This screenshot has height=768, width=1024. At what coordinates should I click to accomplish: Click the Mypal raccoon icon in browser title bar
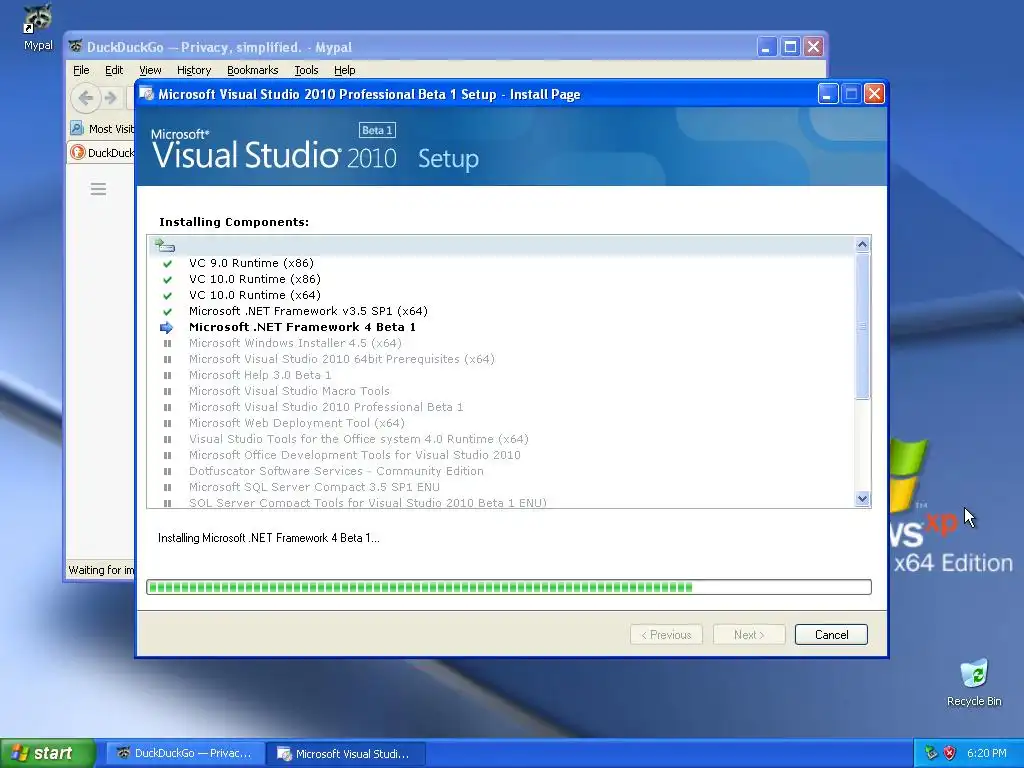76,47
